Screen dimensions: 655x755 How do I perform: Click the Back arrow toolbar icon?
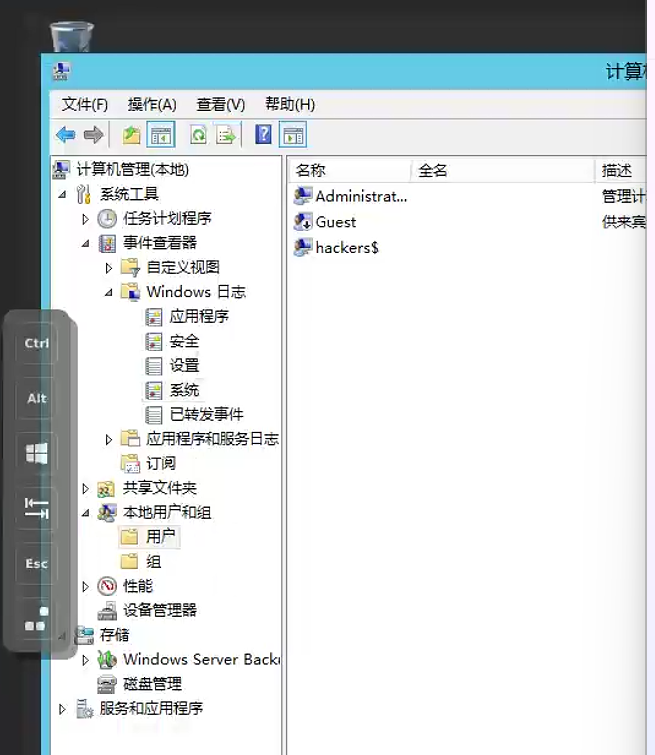tap(66, 135)
